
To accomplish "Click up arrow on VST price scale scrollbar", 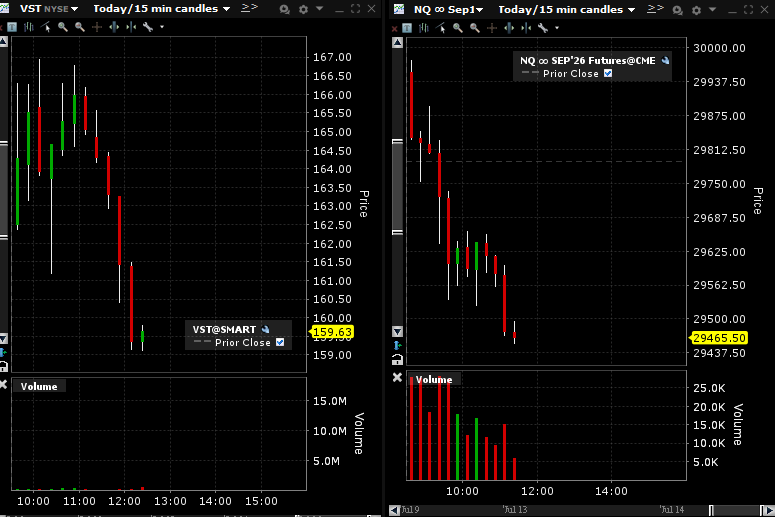I will point(3,42).
